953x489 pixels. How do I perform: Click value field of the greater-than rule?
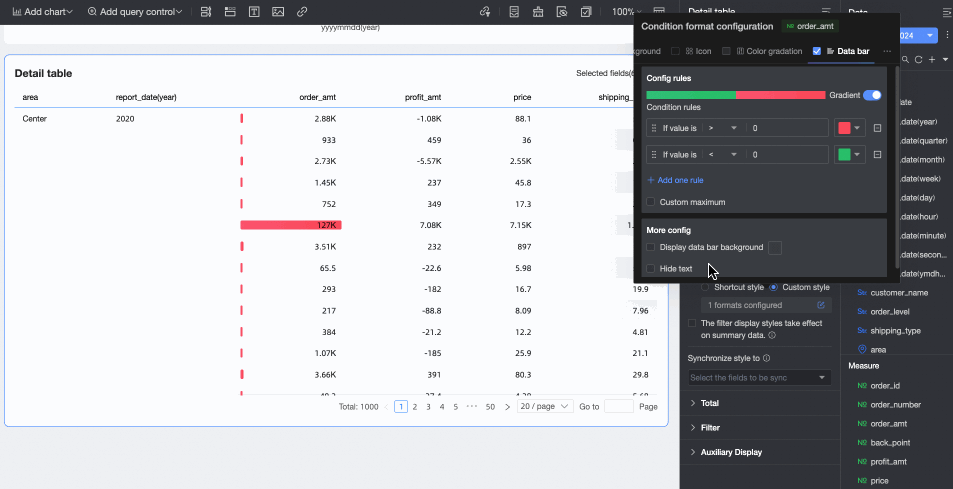(x=788, y=128)
